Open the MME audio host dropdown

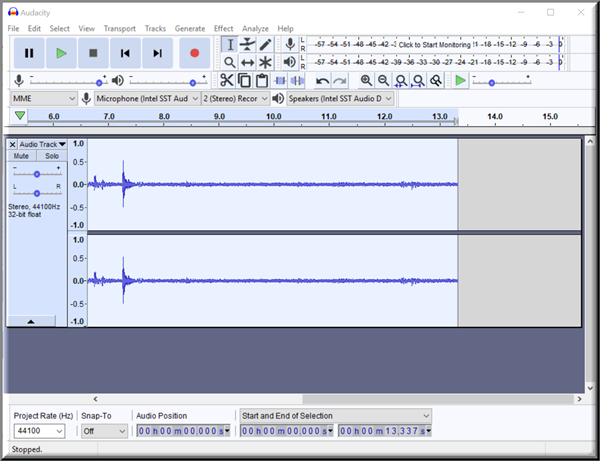(x=43, y=99)
